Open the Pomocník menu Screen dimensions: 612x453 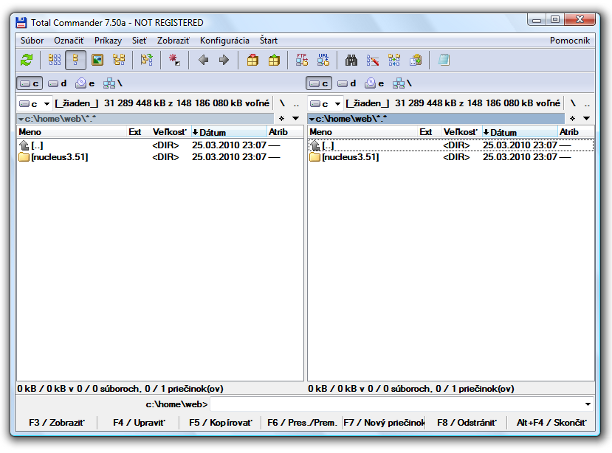[x=570, y=41]
